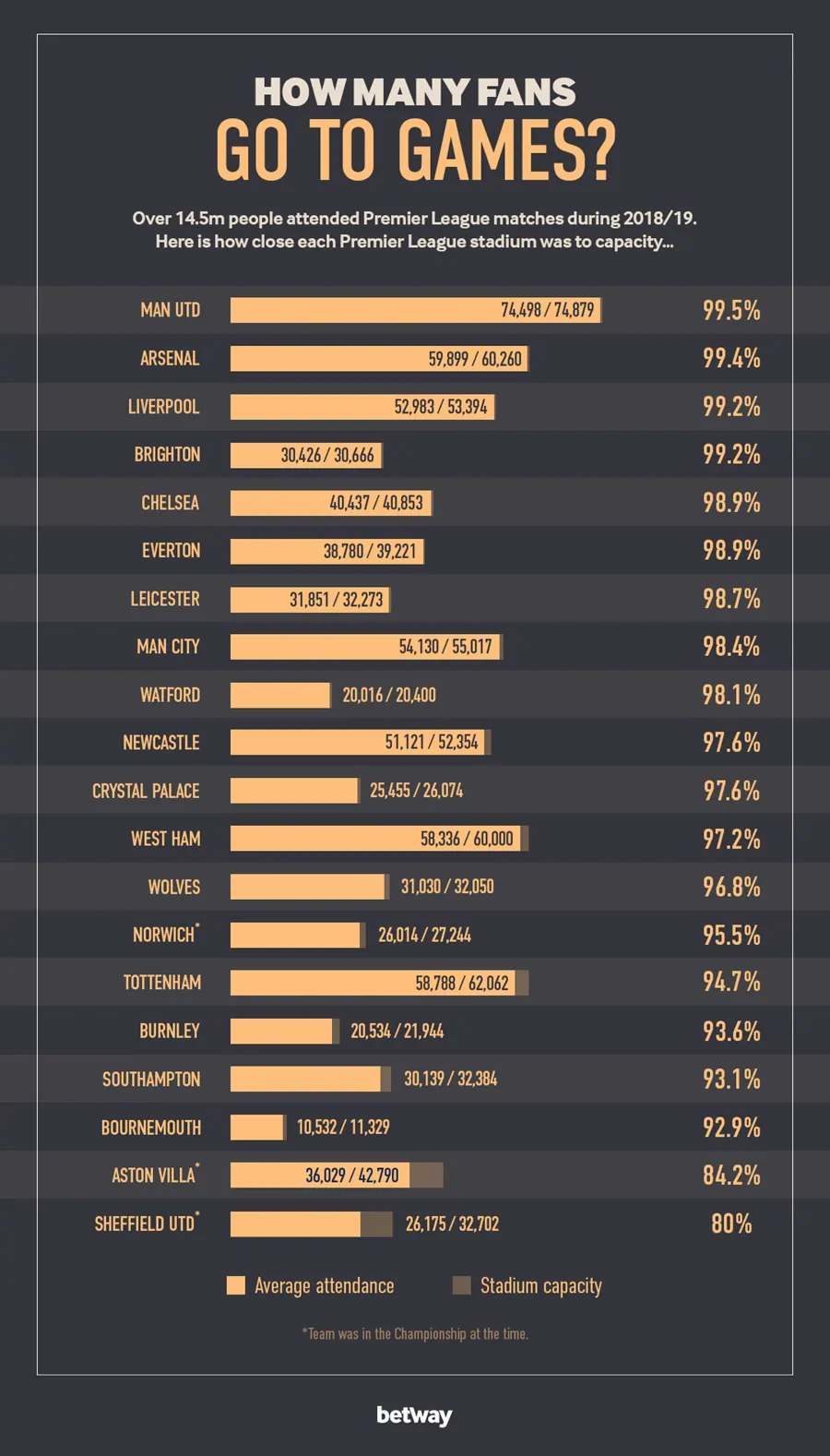Click the Championship footnote text
This screenshot has width=830, height=1456.
(415, 1334)
